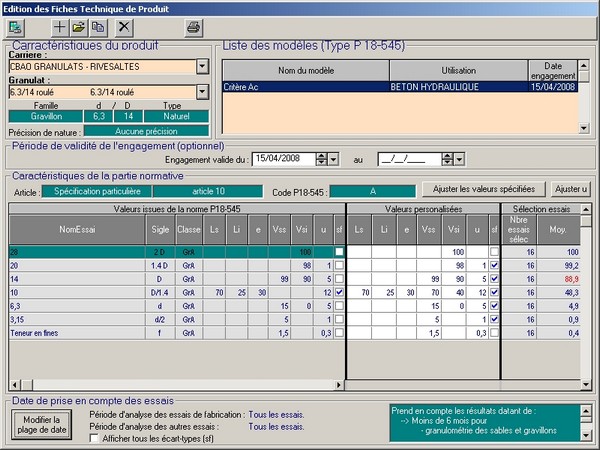Check 'Afficher tous les écart-types (sf)'
The image size is (600, 450).
(x=95, y=438)
